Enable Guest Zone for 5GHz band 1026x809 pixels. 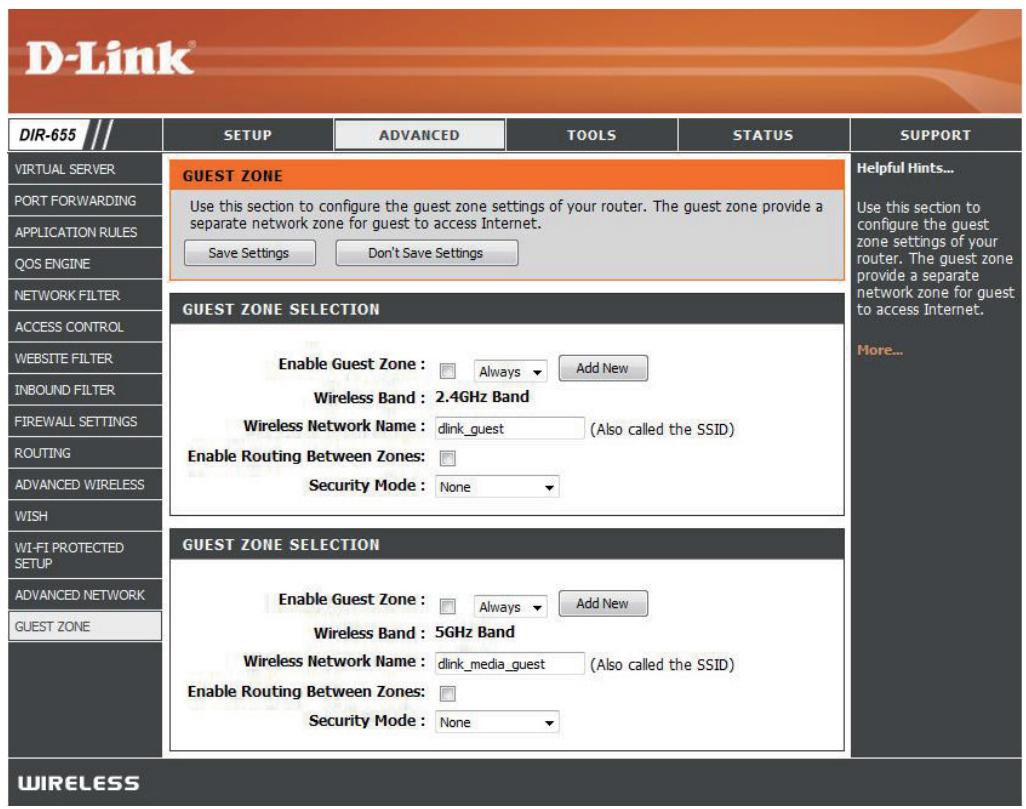[x=448, y=606]
